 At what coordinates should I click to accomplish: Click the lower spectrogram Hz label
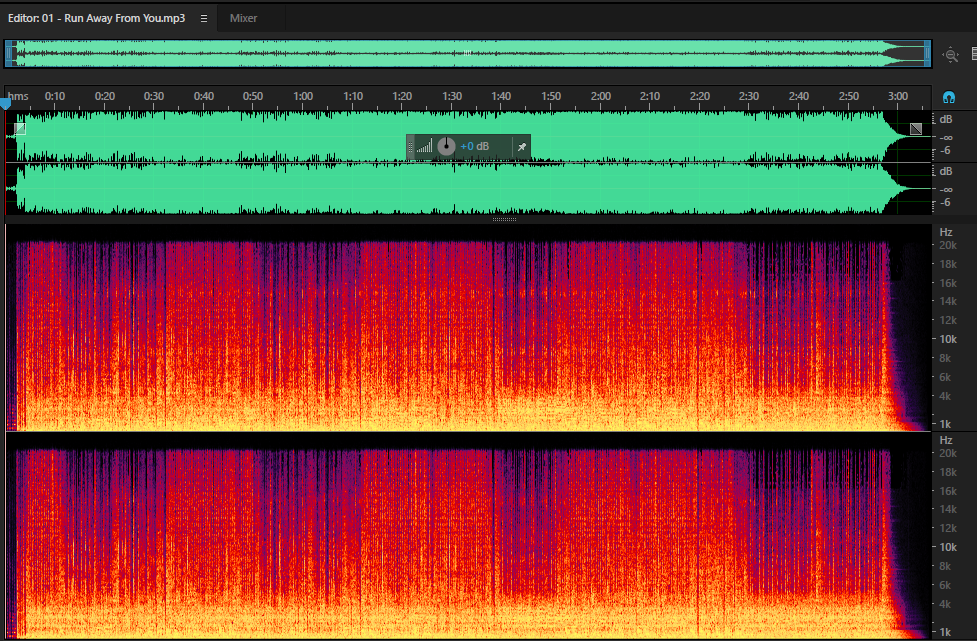coord(946,440)
